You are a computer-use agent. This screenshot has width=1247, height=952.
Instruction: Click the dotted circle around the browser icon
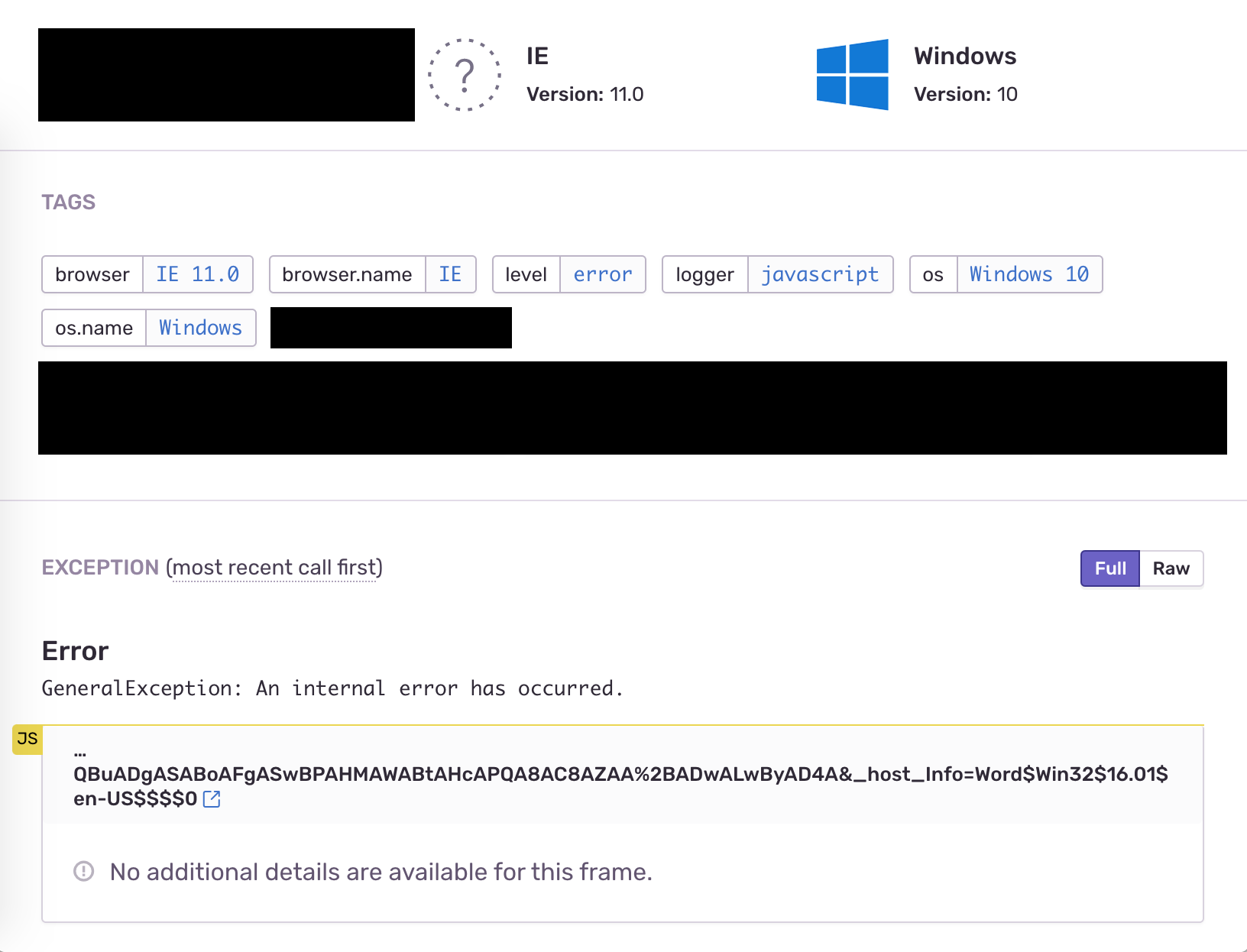click(464, 74)
